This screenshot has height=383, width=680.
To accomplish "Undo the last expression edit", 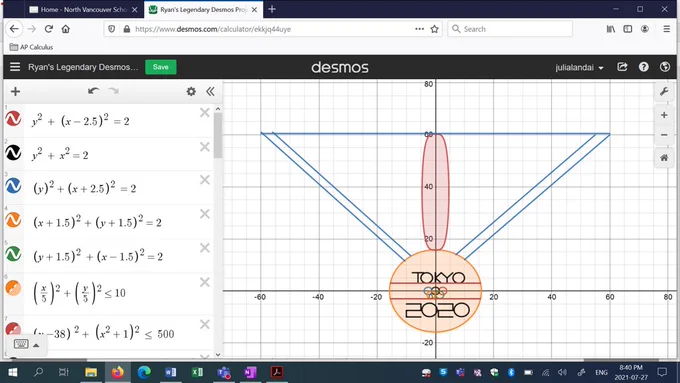I will click(93, 91).
